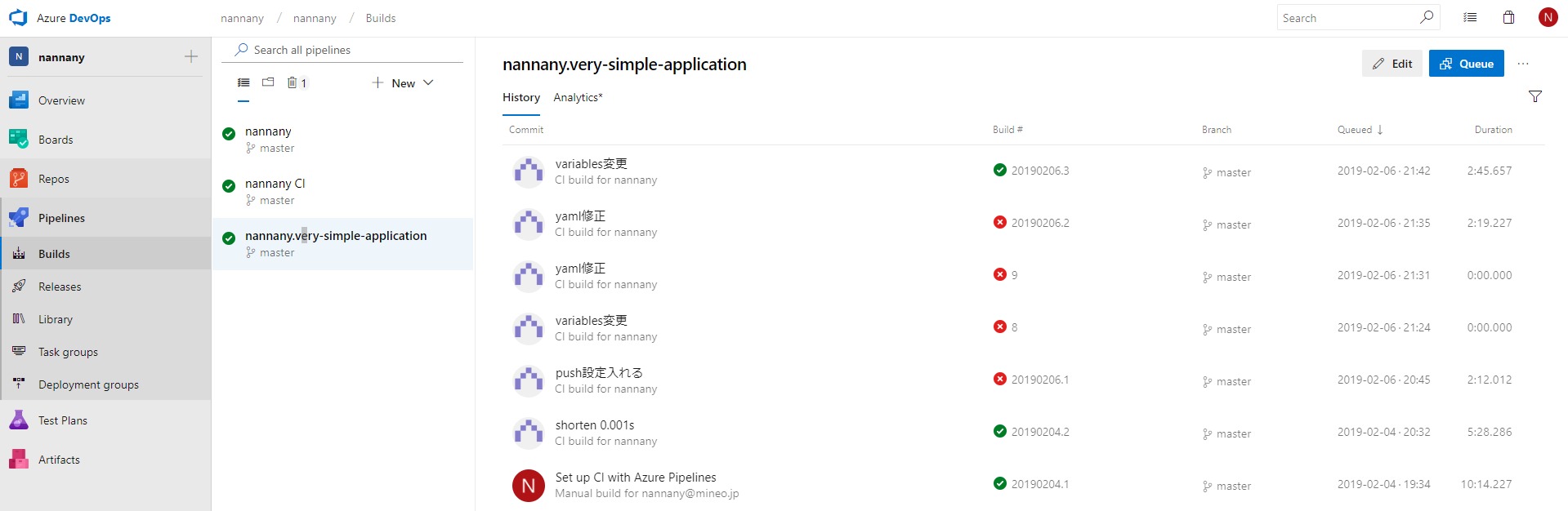Click the Azure DevOps logo icon
The image size is (1568, 511).
coord(18,18)
